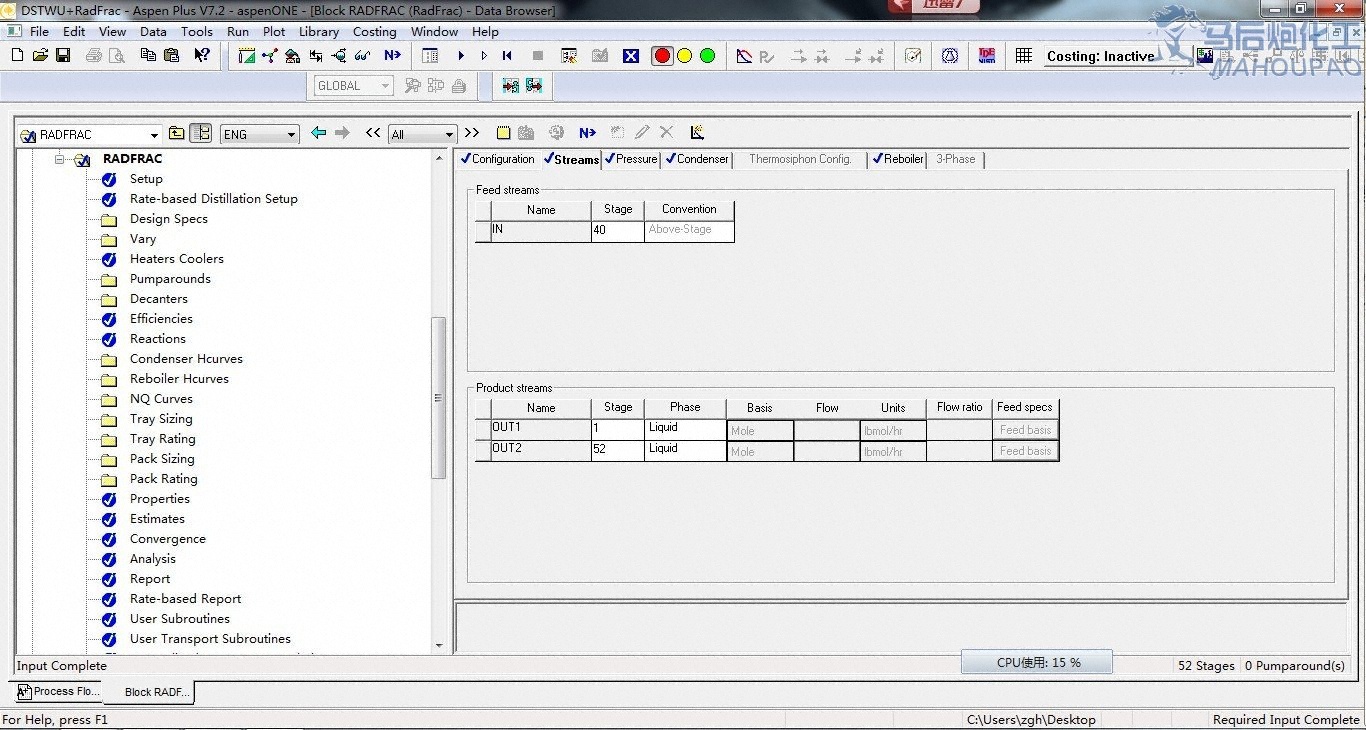Click the top toolbar Next (N>) button
The image size is (1366, 730).
tap(392, 56)
